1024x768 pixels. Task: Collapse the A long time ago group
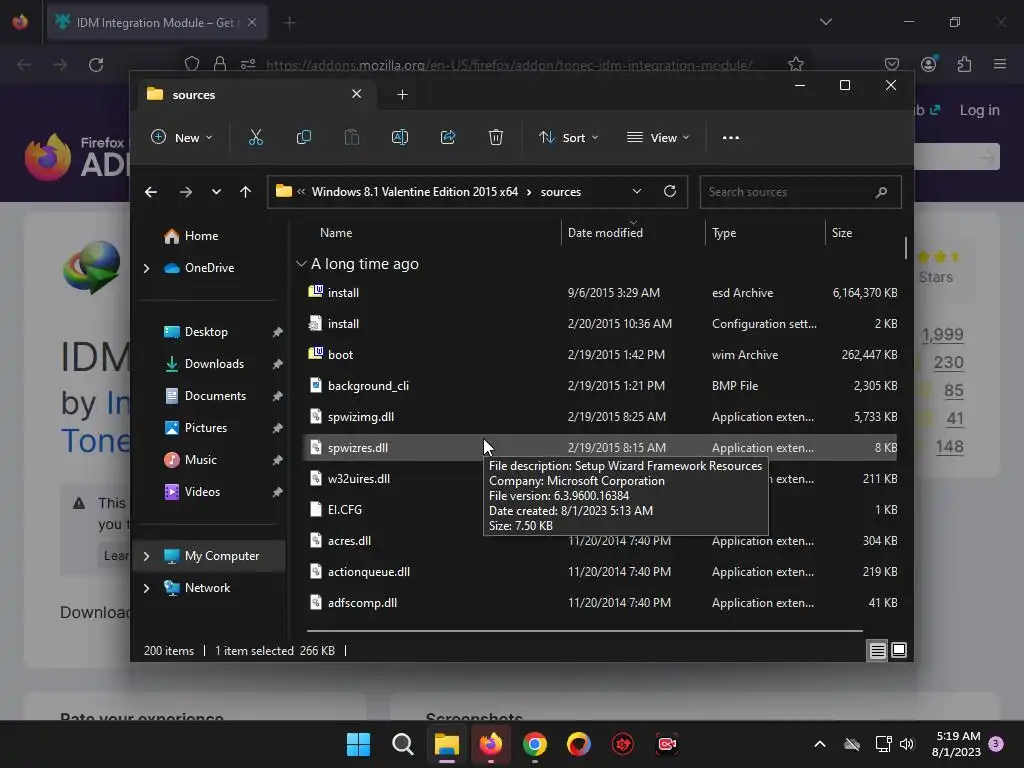(x=301, y=264)
